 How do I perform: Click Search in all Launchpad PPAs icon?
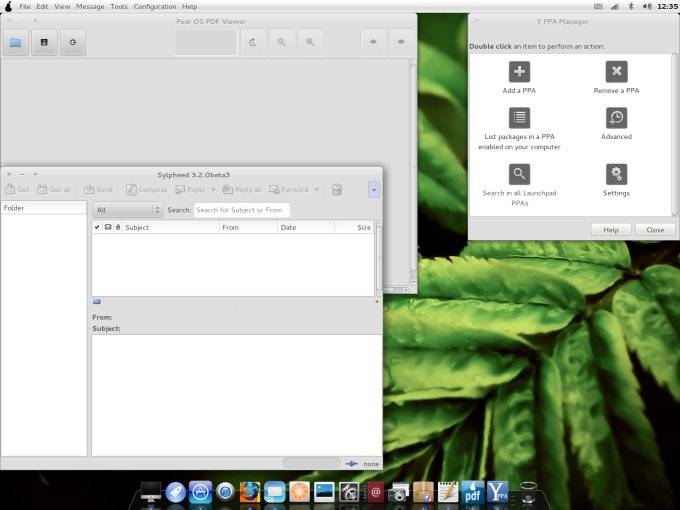pyautogui.click(x=519, y=174)
